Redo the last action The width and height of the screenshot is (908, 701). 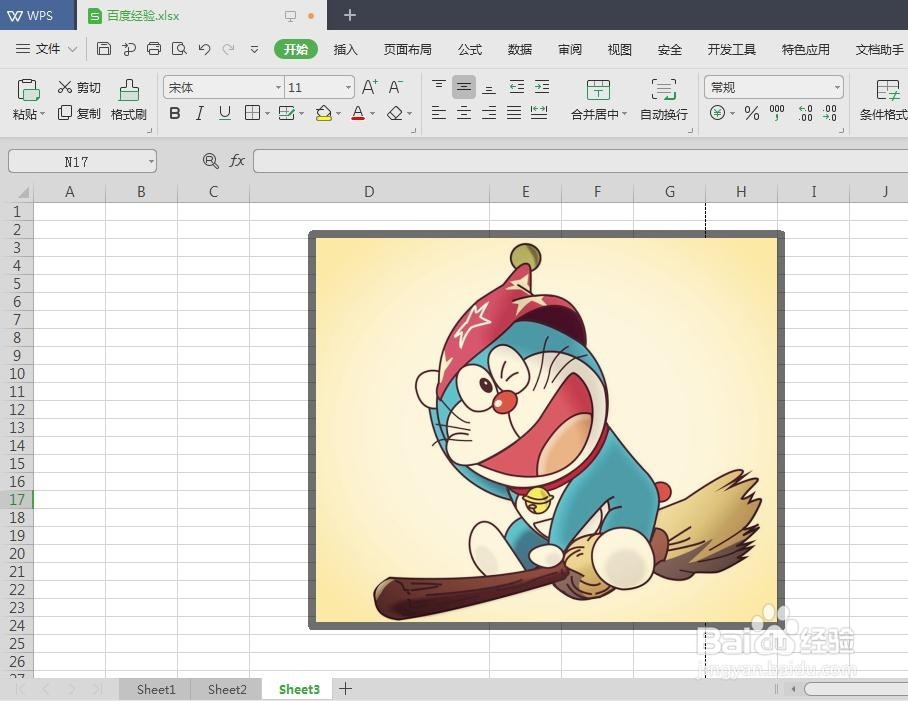[229, 49]
